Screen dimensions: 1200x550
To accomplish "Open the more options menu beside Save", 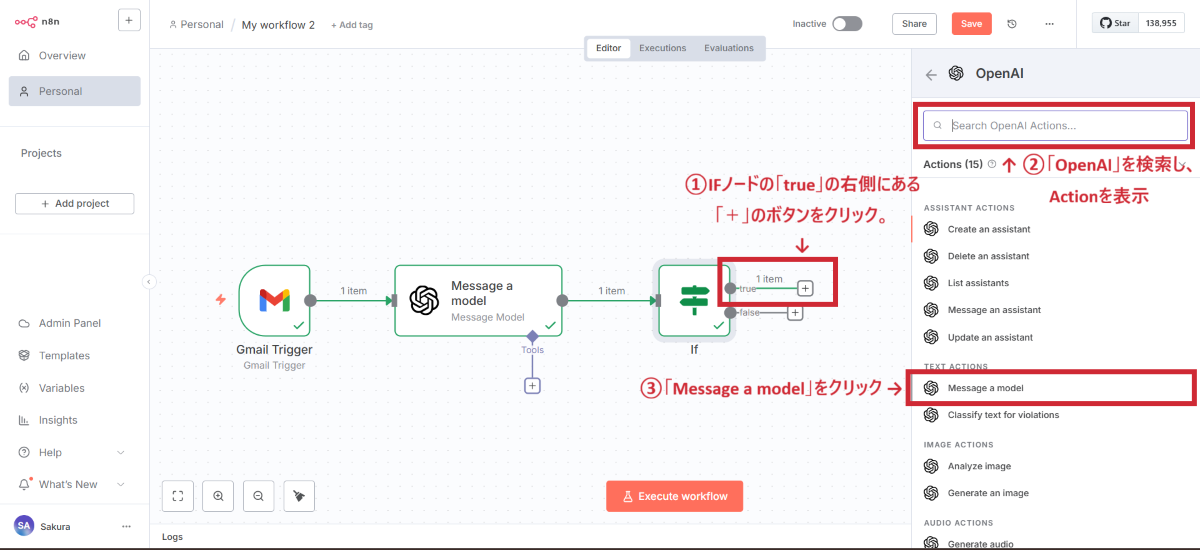I will [x=1049, y=24].
